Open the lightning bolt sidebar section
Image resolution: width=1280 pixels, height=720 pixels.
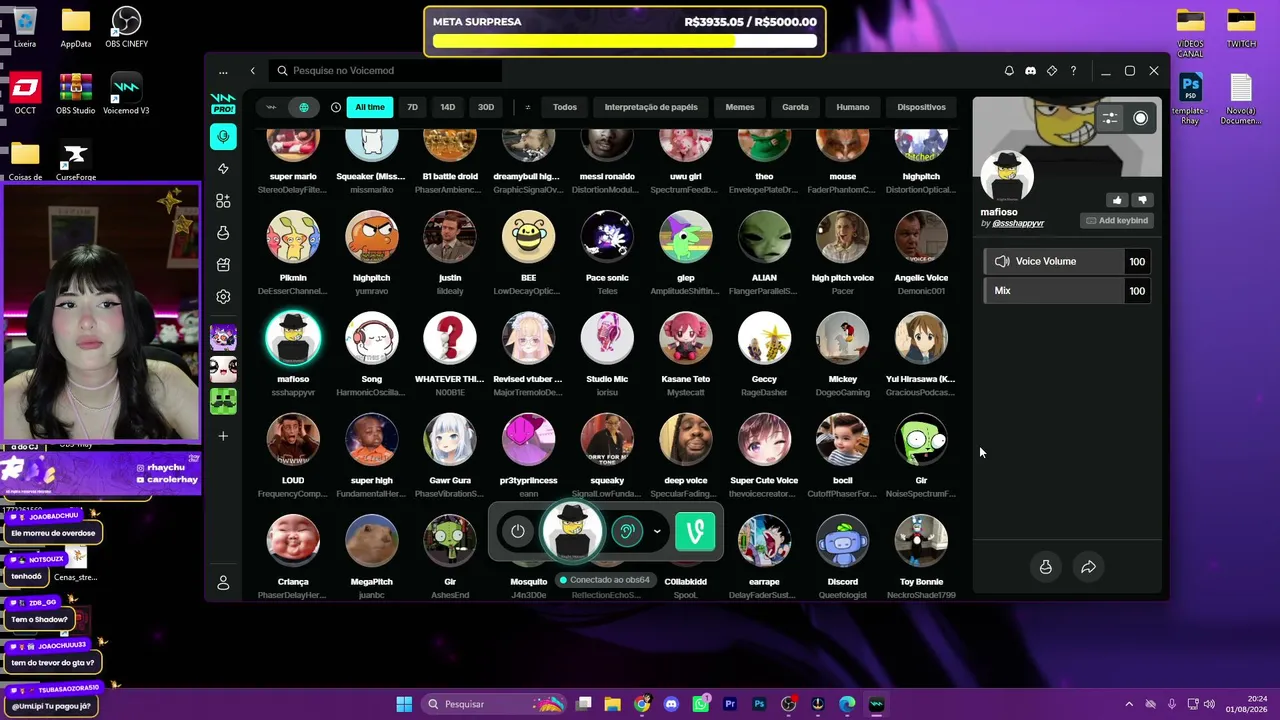coord(223,169)
